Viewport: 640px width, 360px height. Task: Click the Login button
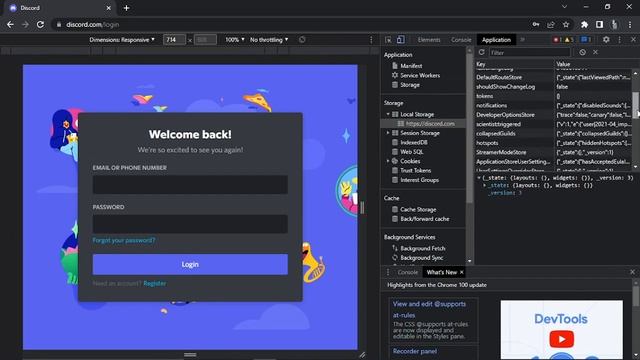190,264
